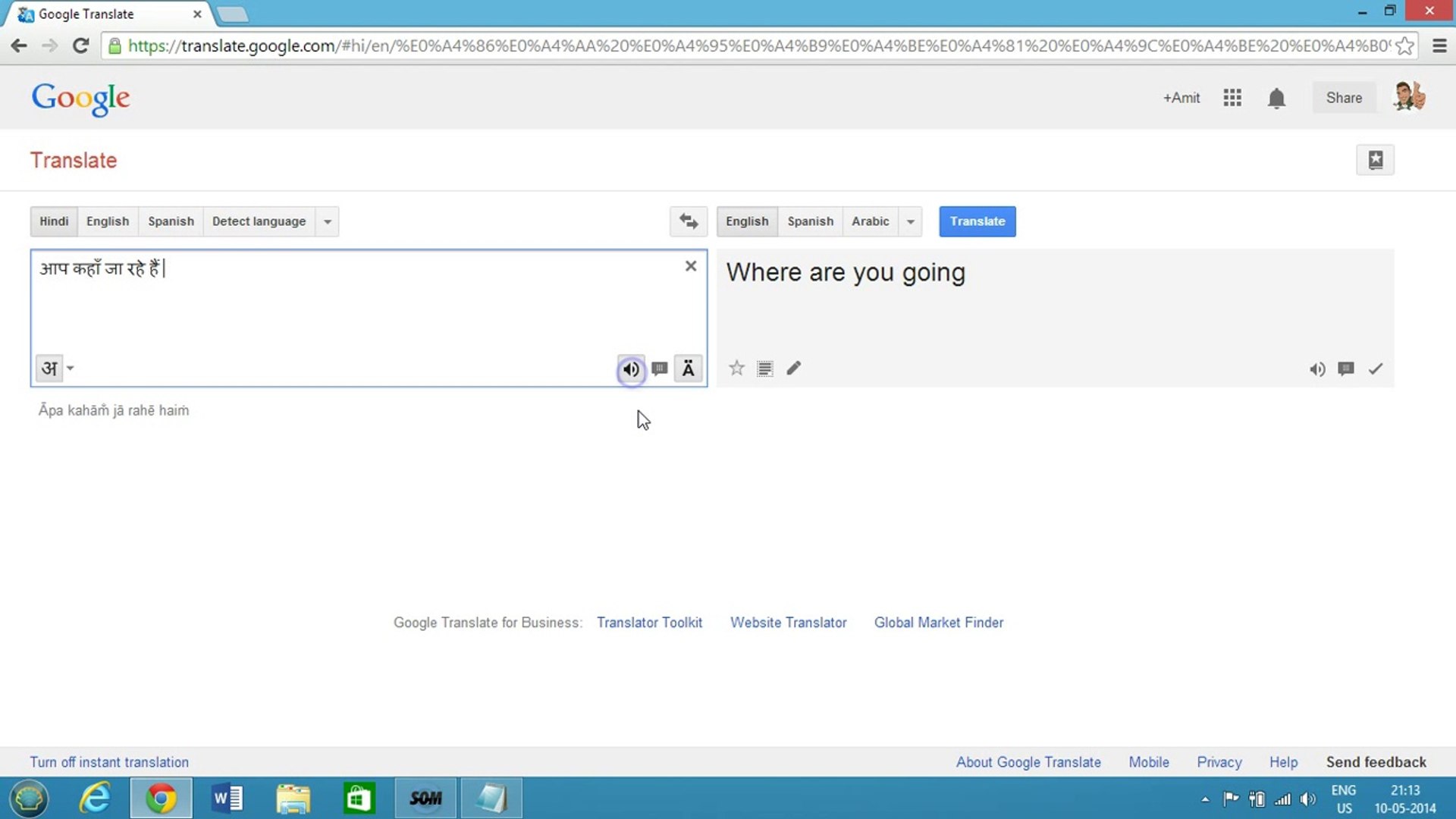Choose Spanish as the target language

pyautogui.click(x=810, y=221)
